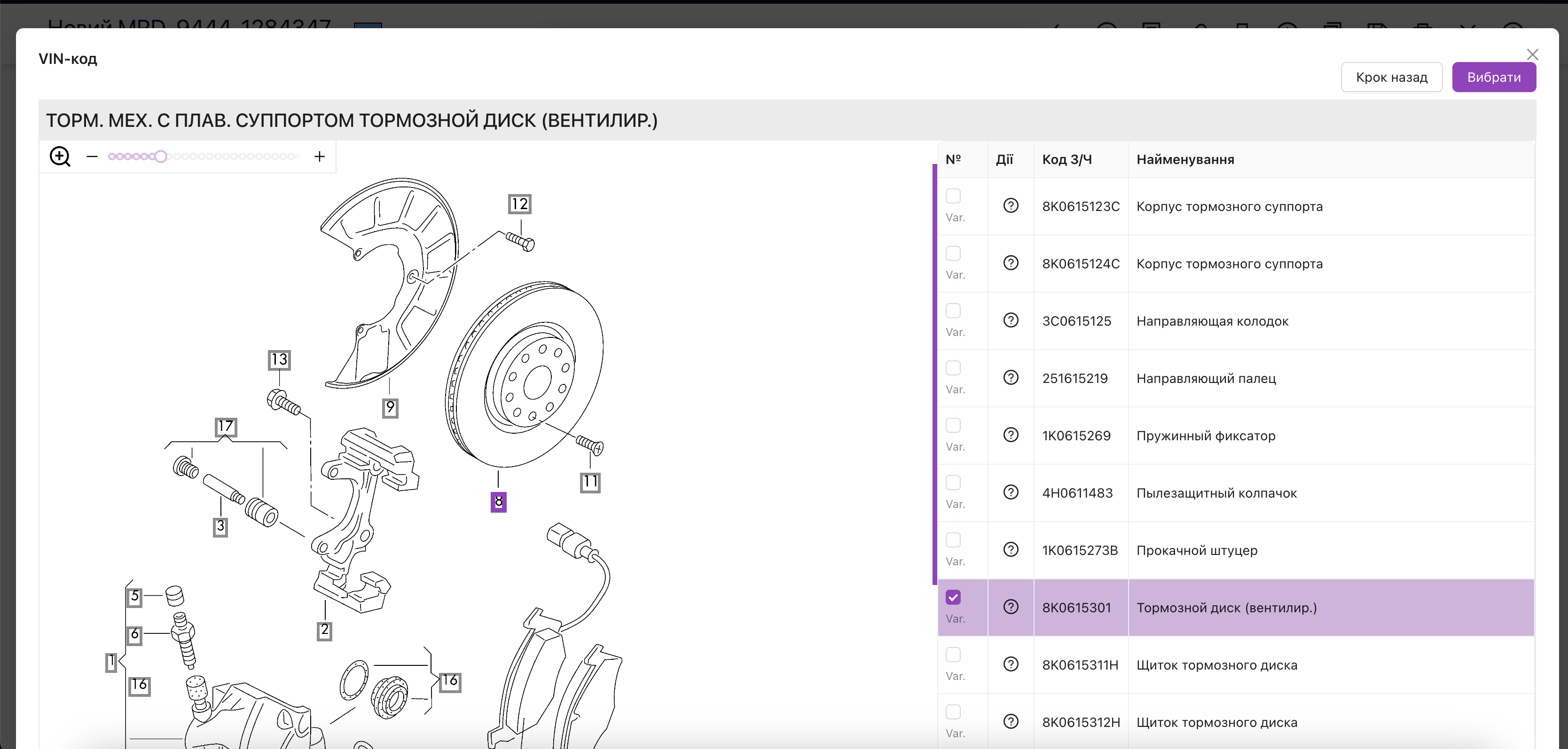1568x749 pixels.
Task: Check the box for 8K0615311H row
Action: (x=953, y=655)
